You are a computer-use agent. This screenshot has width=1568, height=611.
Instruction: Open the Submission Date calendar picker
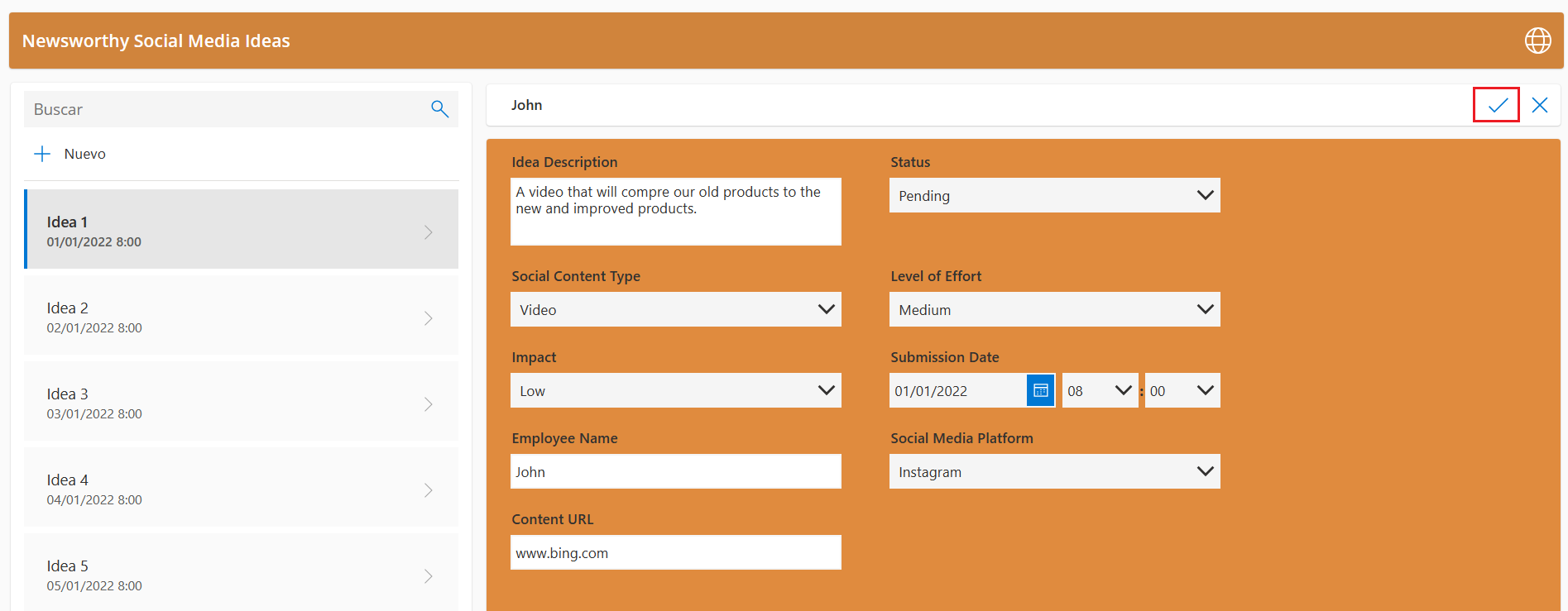click(1041, 390)
